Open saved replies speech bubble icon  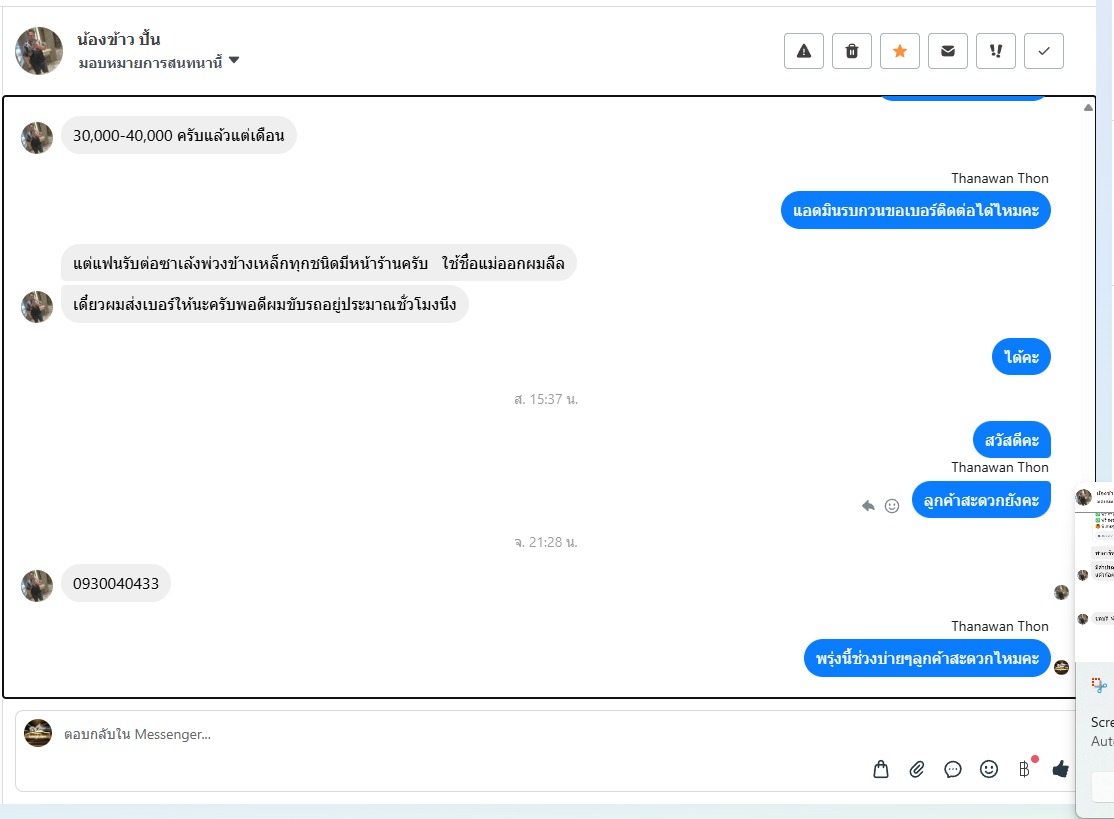(953, 769)
